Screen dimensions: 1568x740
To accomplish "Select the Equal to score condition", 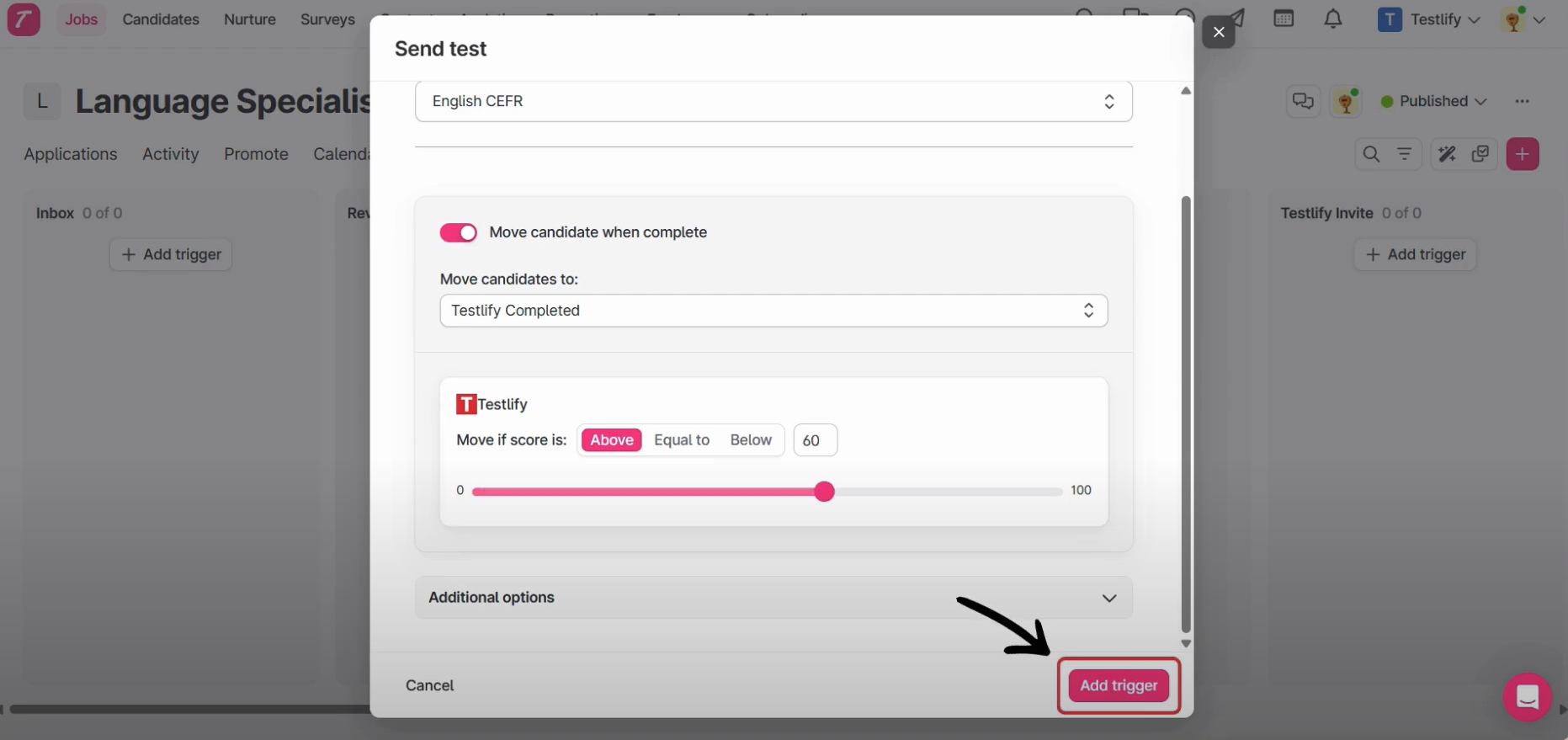I will coord(682,439).
